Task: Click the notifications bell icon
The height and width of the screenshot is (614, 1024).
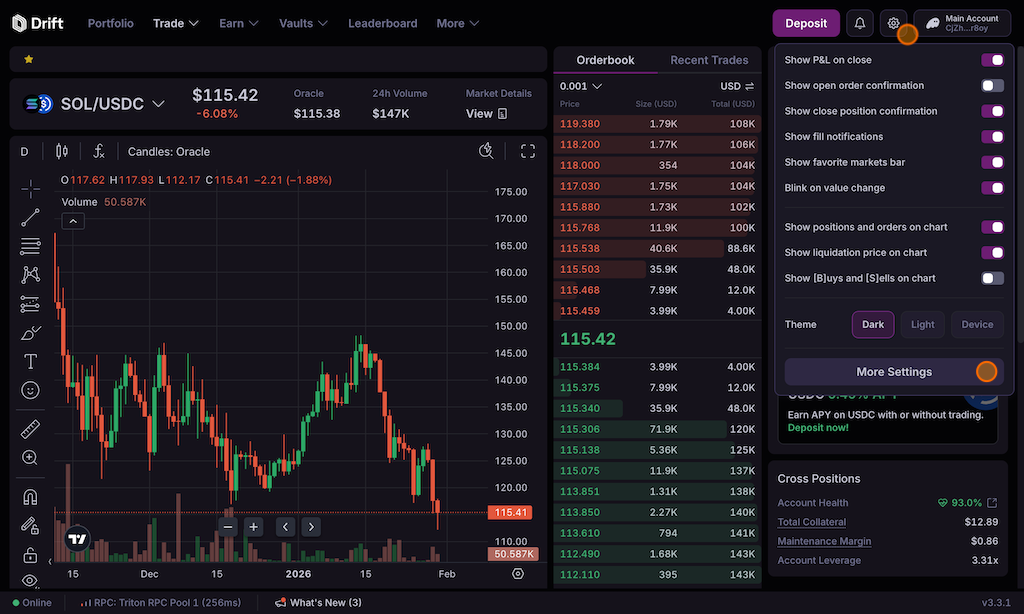Action: pos(859,23)
